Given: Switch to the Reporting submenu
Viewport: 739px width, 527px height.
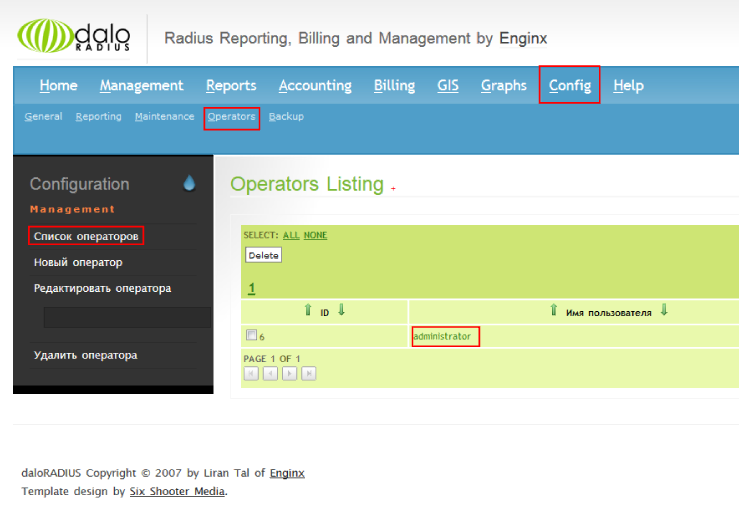Looking at the screenshot, I should (x=99, y=116).
